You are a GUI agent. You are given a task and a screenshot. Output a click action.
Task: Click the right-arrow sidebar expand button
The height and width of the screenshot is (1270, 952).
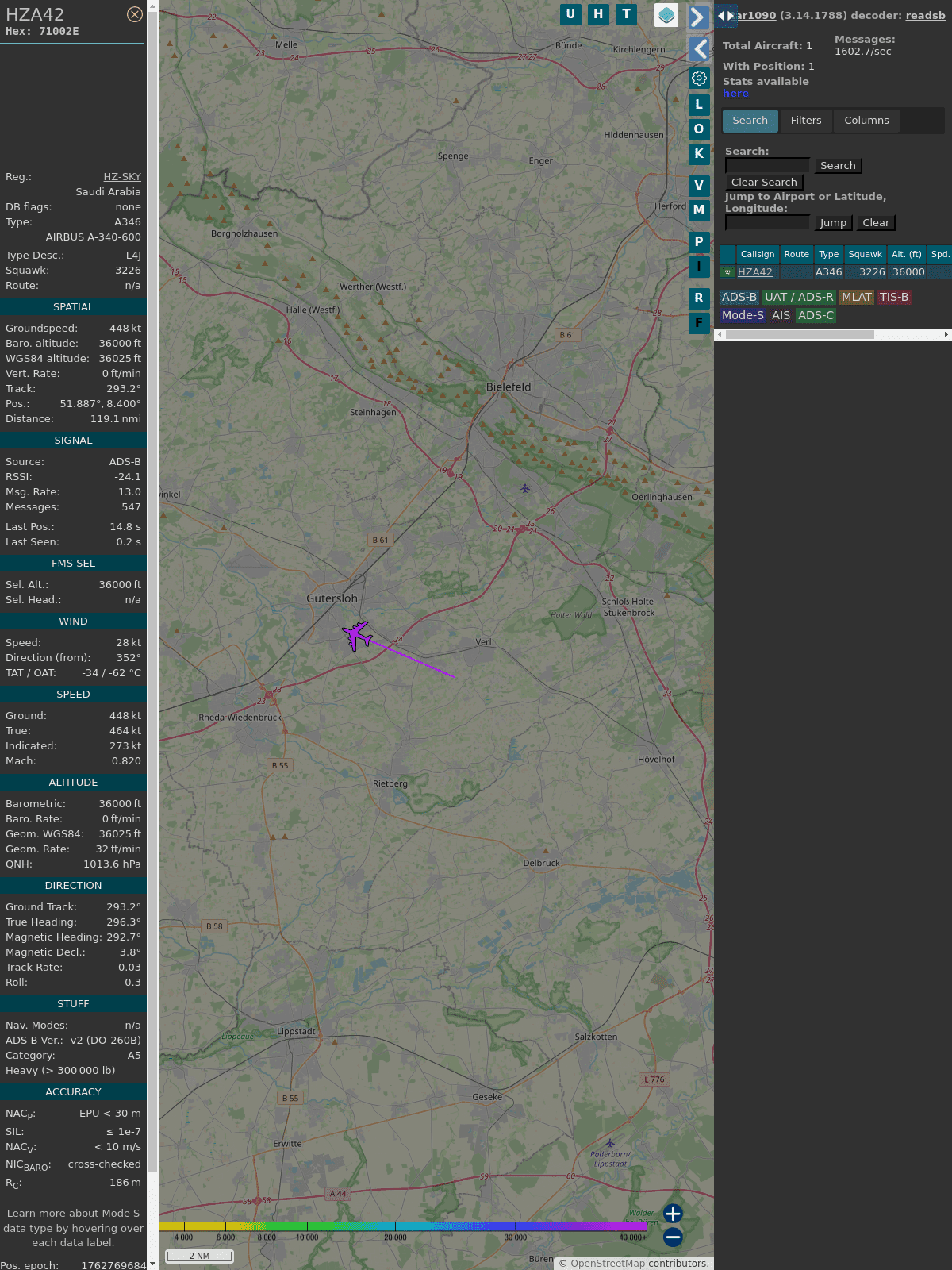[698, 17]
